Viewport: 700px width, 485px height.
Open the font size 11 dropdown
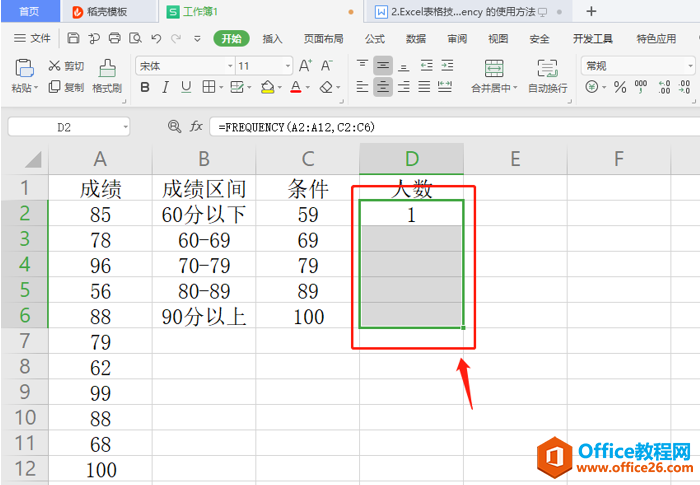coord(288,66)
